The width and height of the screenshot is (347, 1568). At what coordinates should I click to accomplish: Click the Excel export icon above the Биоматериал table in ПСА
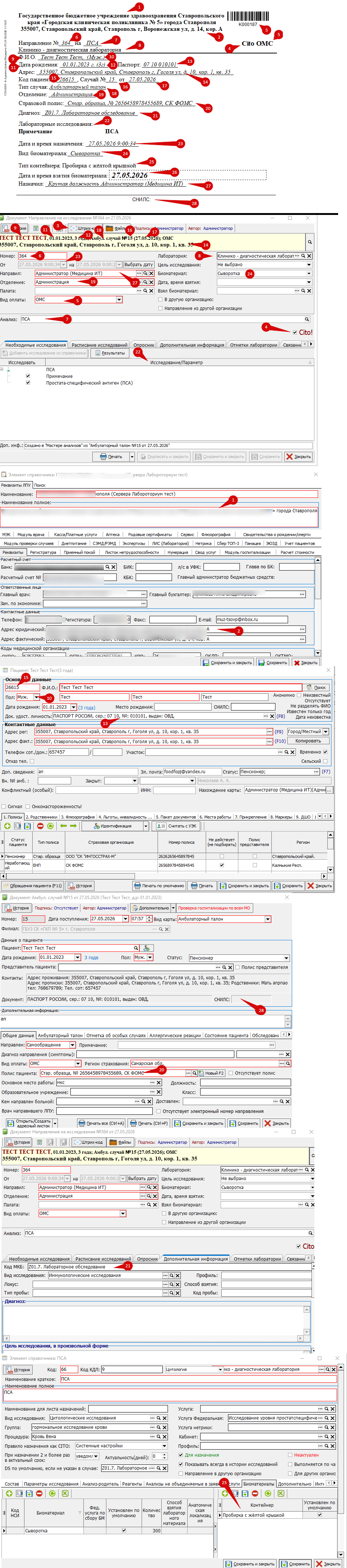(x=65, y=1493)
